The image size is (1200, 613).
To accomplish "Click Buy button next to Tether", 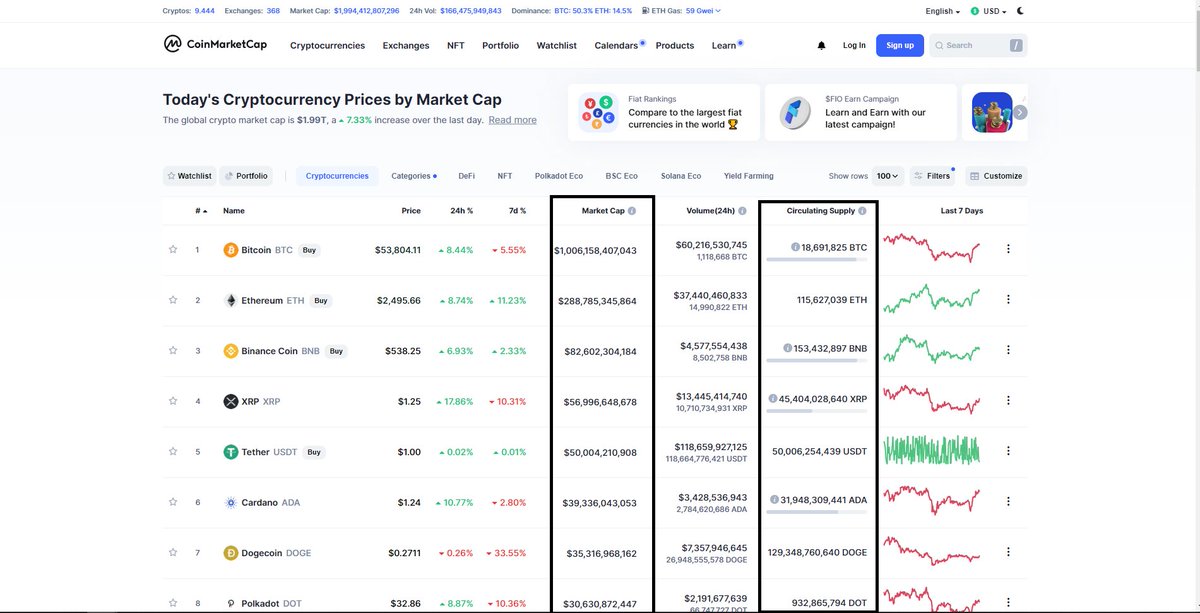I will (x=314, y=452).
